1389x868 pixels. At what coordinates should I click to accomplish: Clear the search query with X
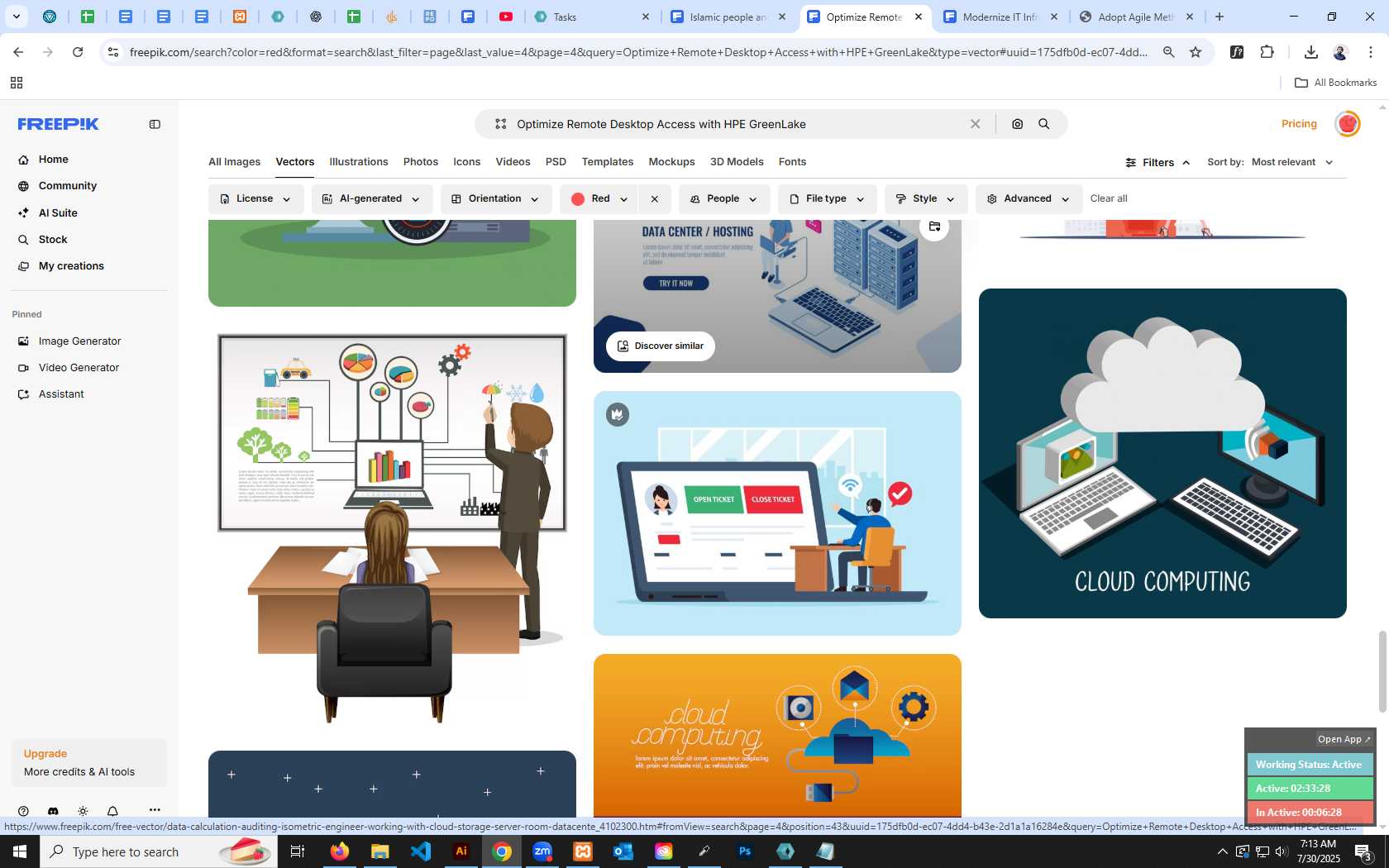(976, 124)
